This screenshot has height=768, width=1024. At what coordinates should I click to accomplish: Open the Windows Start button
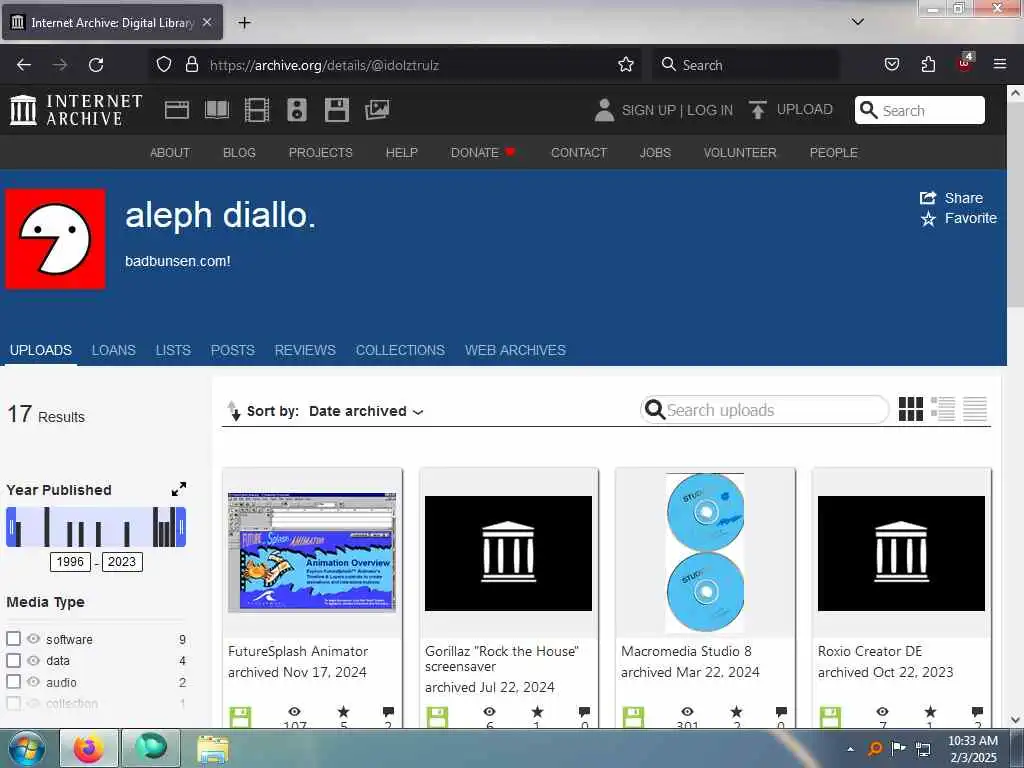(x=25, y=748)
